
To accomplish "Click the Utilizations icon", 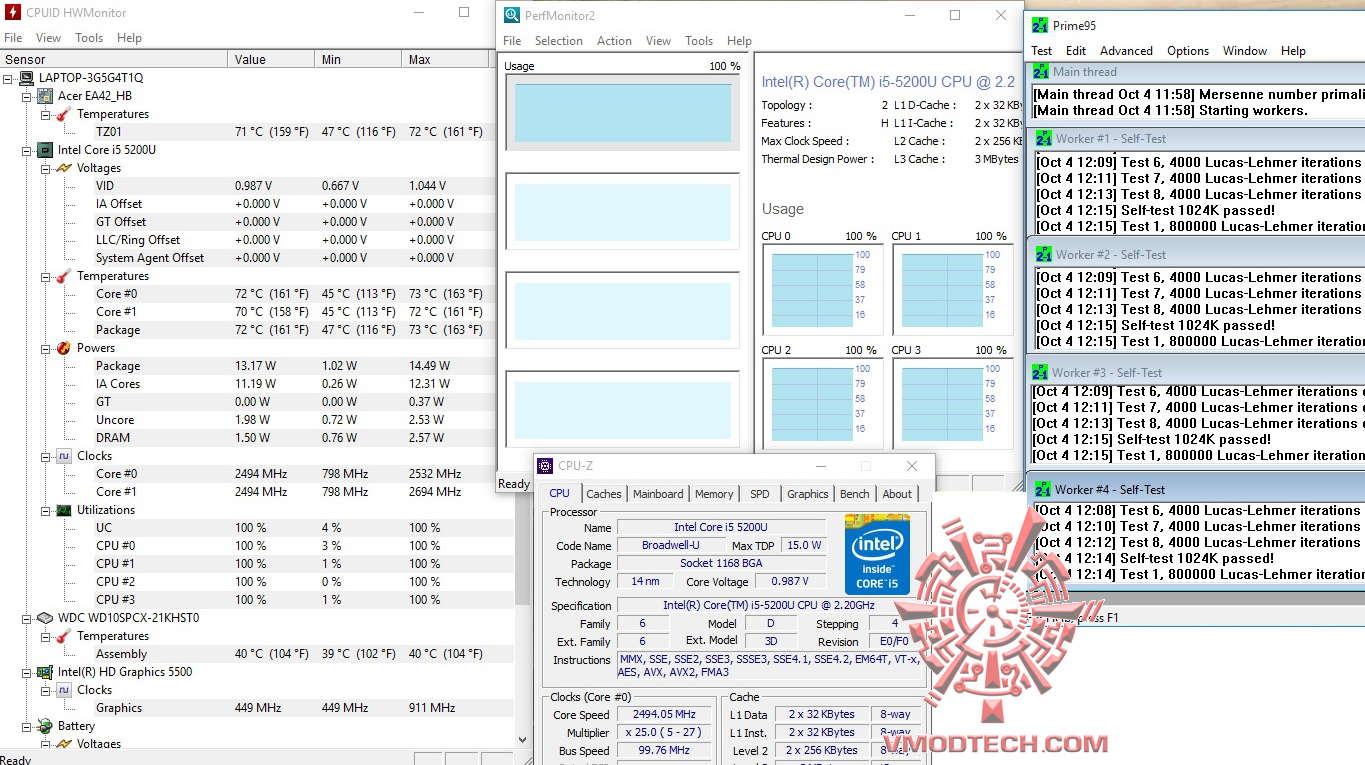I will (62, 510).
